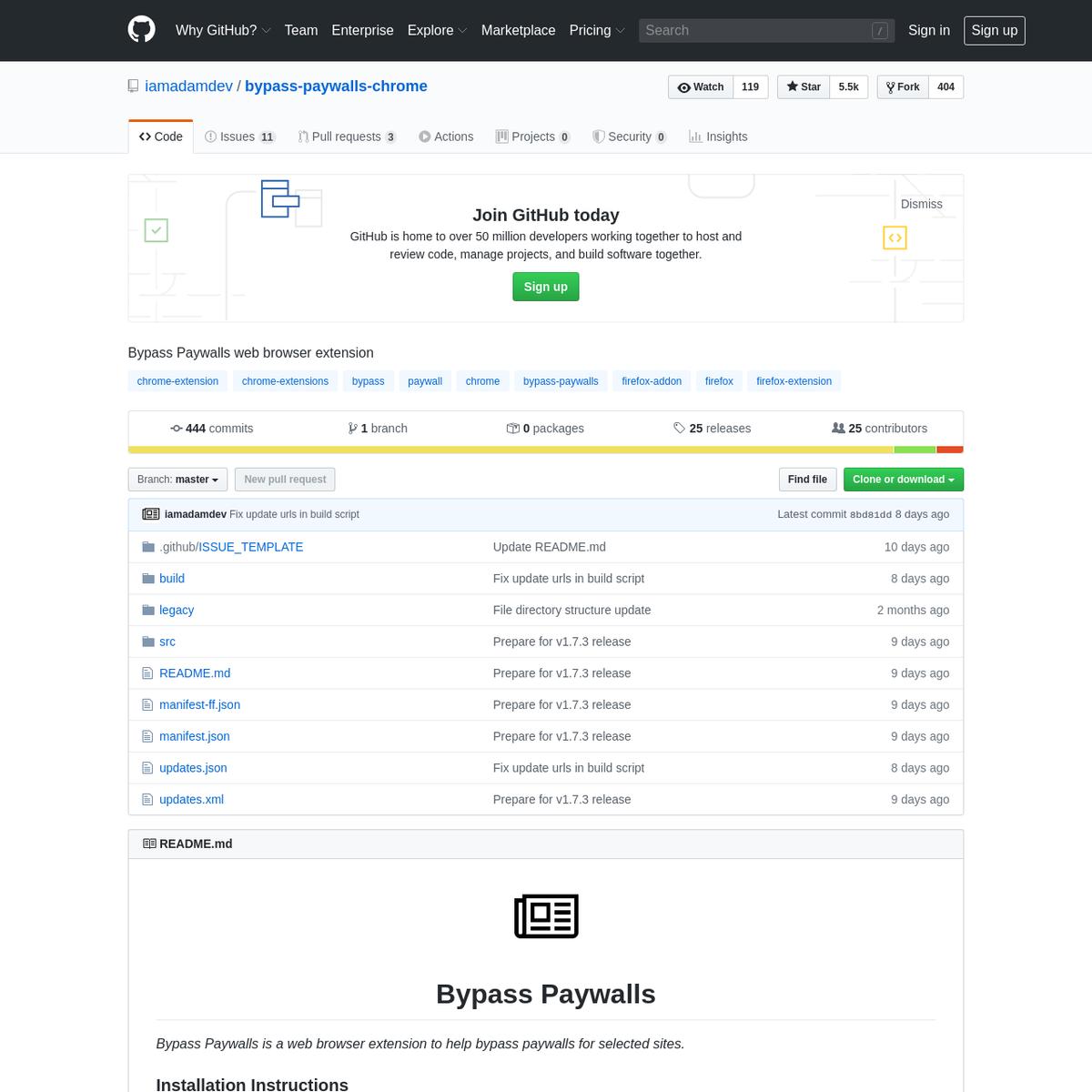Click the newspaper avatar beside iamadamdev commit
Image resolution: width=1092 pixels, height=1092 pixels.
[x=151, y=514]
